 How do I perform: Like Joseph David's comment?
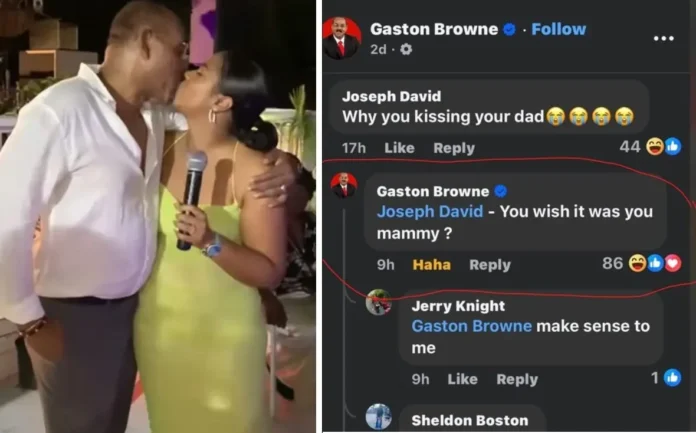(x=399, y=148)
